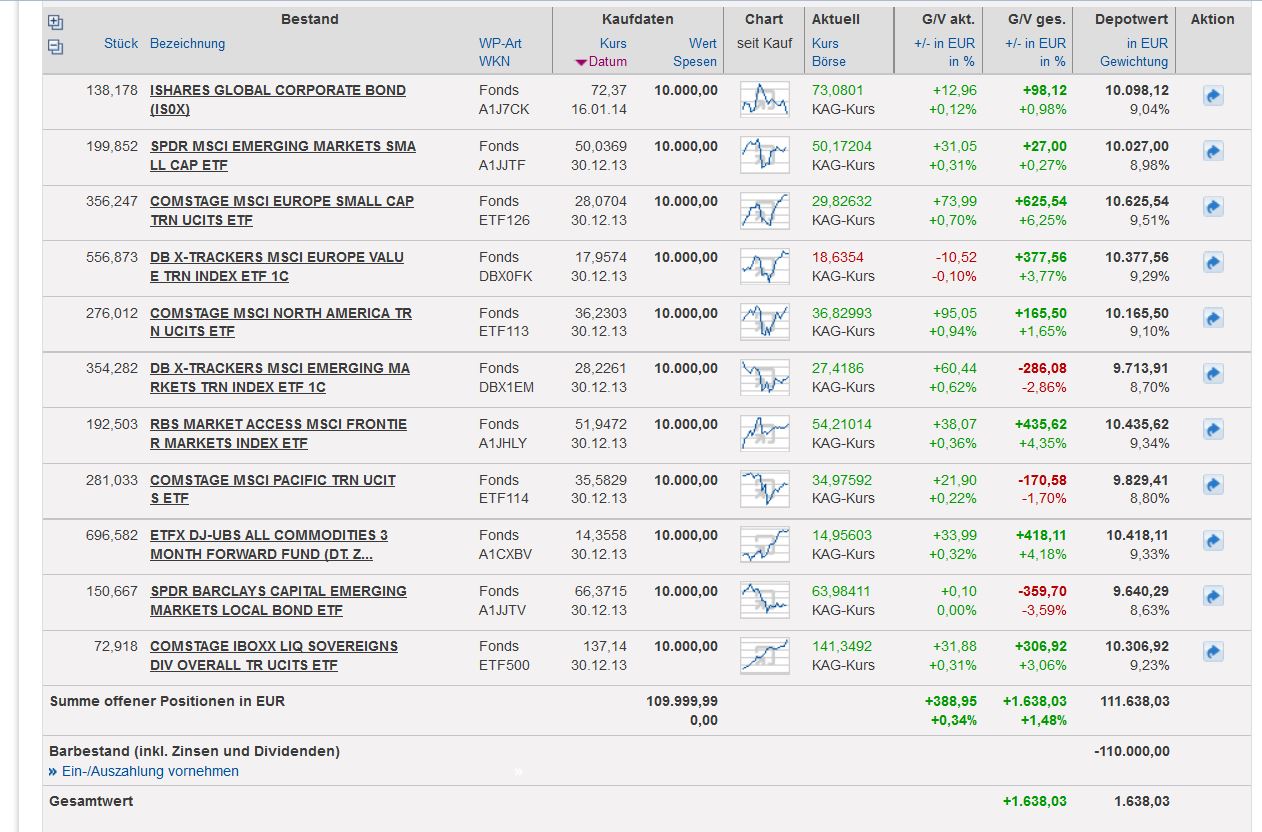Click action icon for Comstage iBoxx Liq Sovereigns

(x=1213, y=652)
